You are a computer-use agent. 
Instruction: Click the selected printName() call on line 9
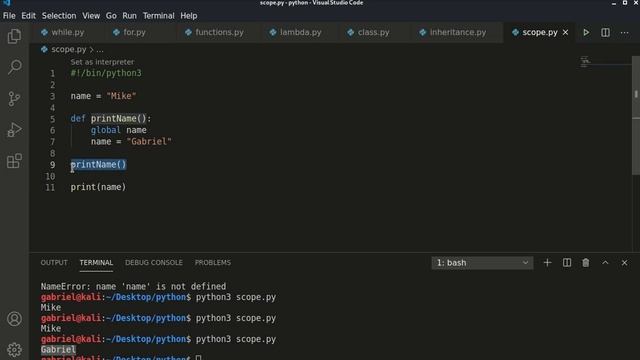tap(98, 164)
